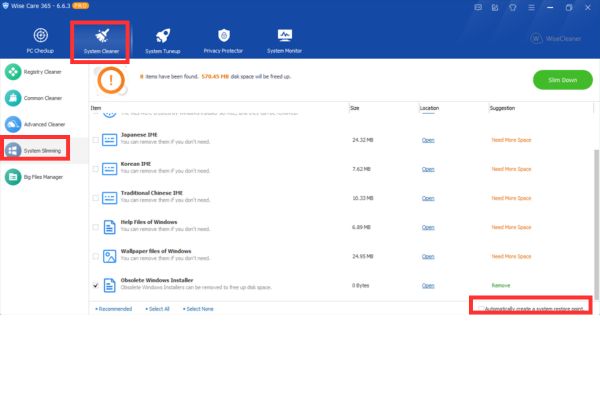Select Common Cleaner in the sidebar
The image size is (600, 400).
[x=33, y=98]
